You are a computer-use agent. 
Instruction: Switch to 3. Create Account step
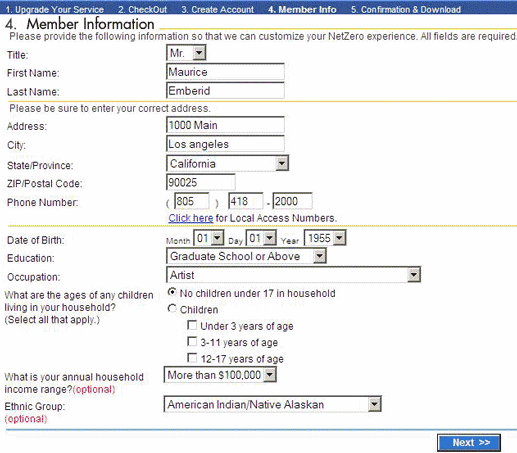(x=218, y=9)
